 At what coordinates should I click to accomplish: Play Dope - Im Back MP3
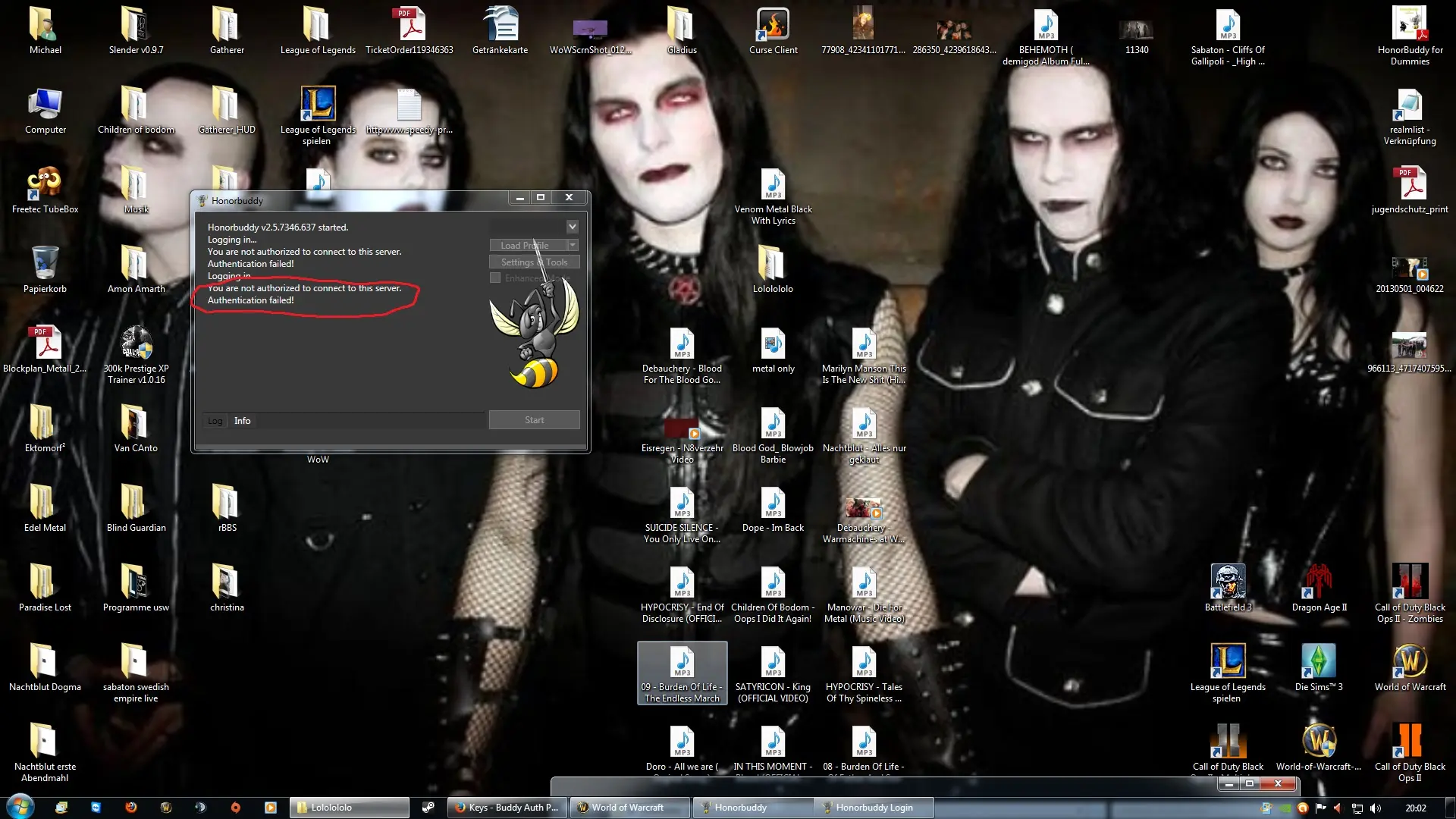(x=773, y=509)
